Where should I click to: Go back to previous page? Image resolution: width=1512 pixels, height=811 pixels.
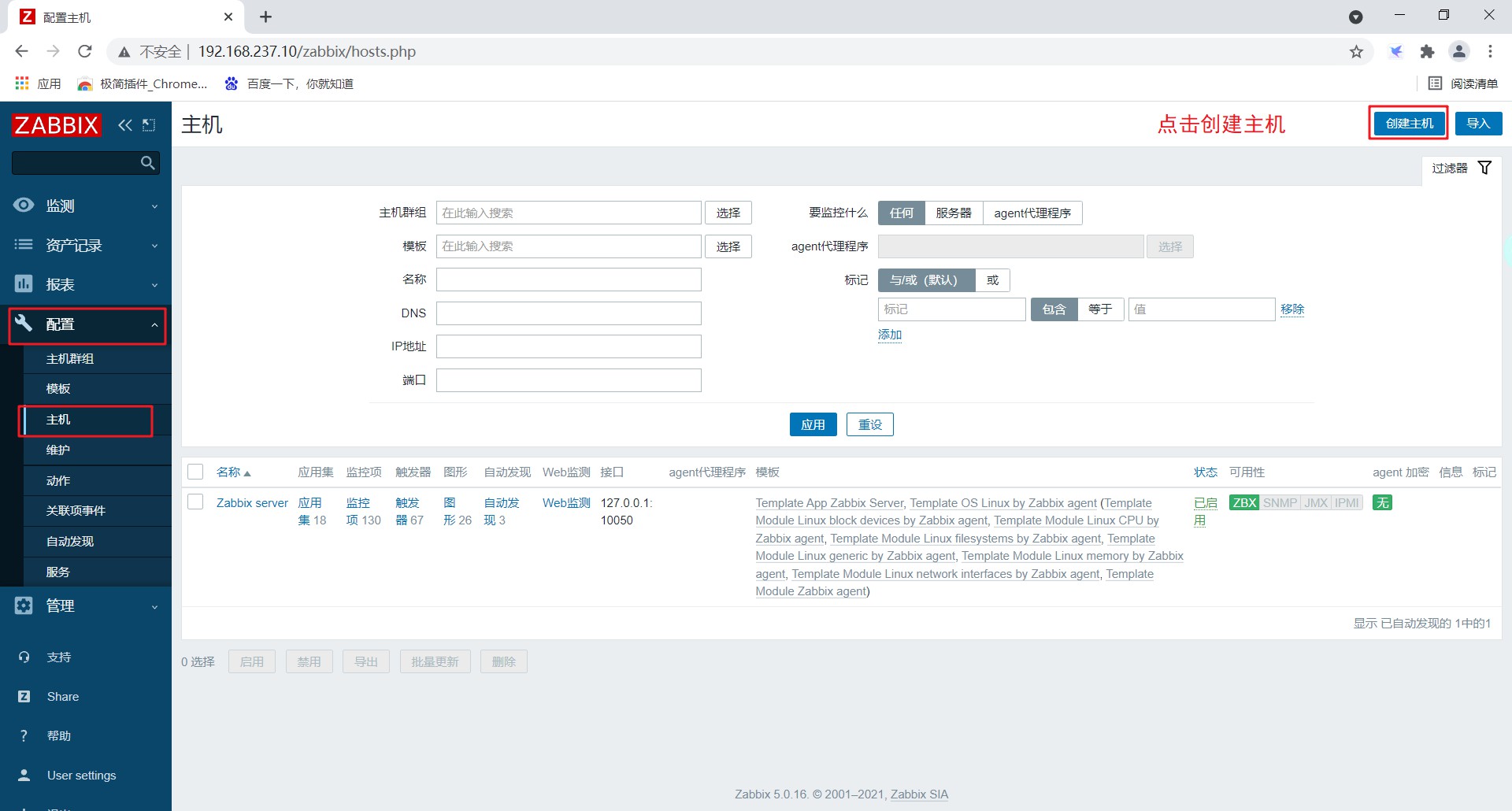click(22, 52)
